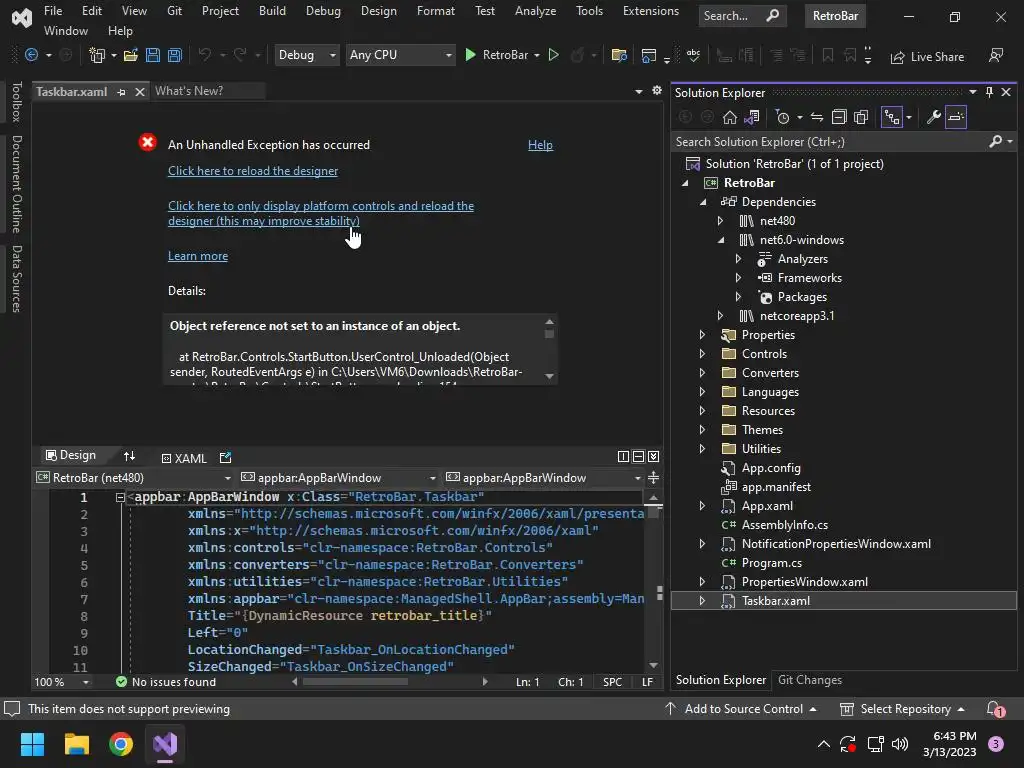Image resolution: width=1024 pixels, height=768 pixels.
Task: Switch to the Git Changes tab
Action: [x=810, y=680]
